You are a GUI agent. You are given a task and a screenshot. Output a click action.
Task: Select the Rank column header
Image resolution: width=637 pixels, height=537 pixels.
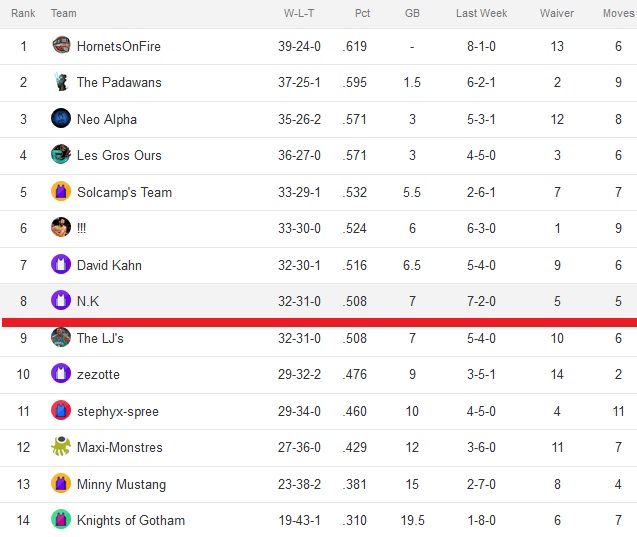(x=23, y=13)
